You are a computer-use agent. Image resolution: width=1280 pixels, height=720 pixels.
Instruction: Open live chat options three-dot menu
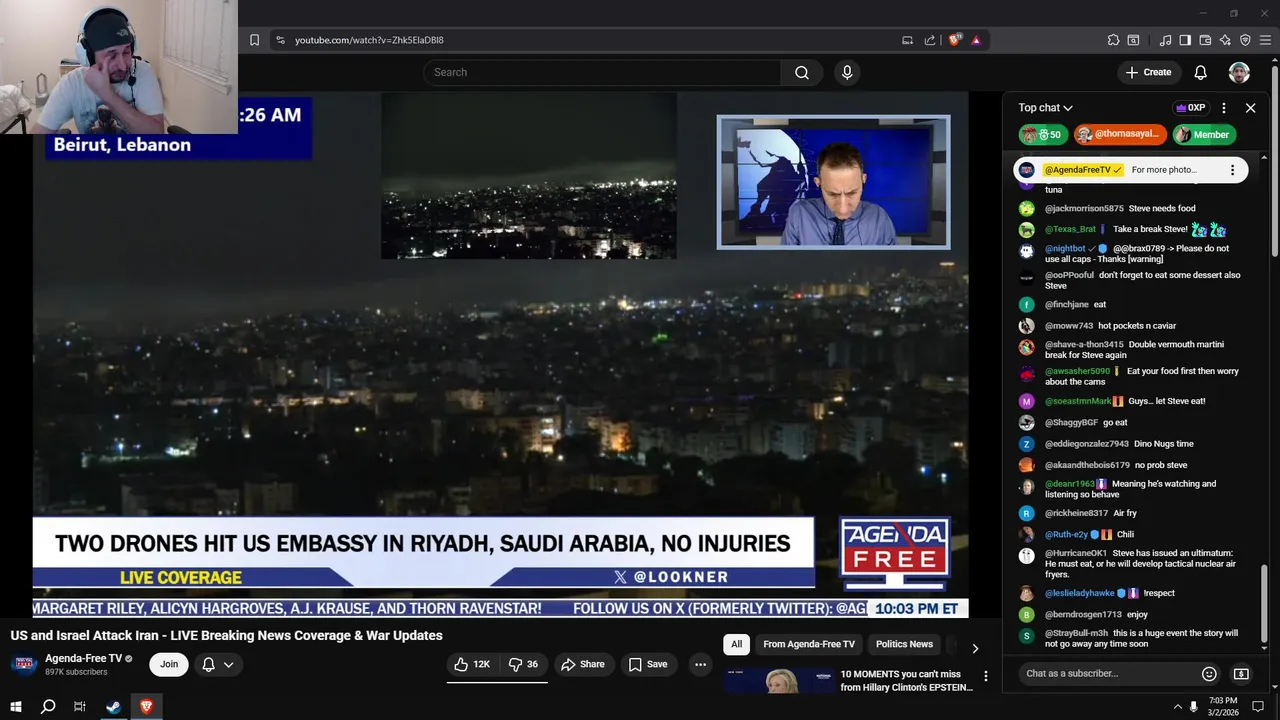pos(1224,108)
